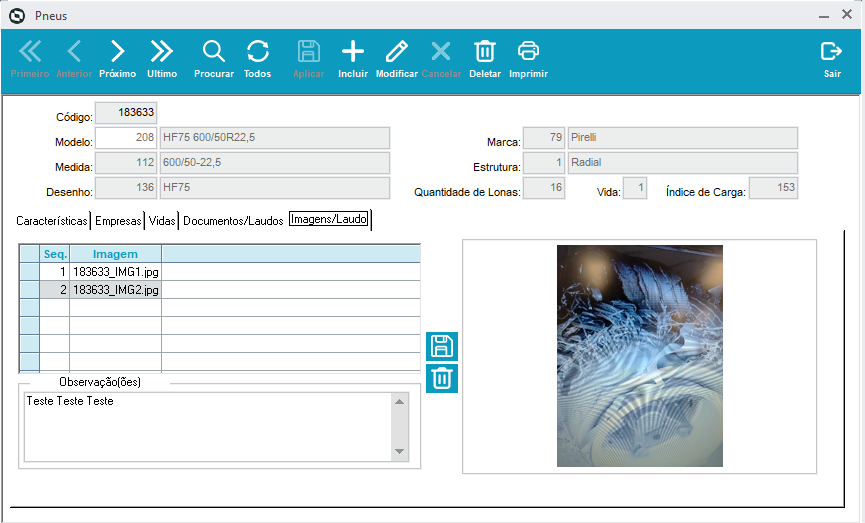Click Incluir to add a new tire
This screenshot has height=523, width=865.
[353, 58]
